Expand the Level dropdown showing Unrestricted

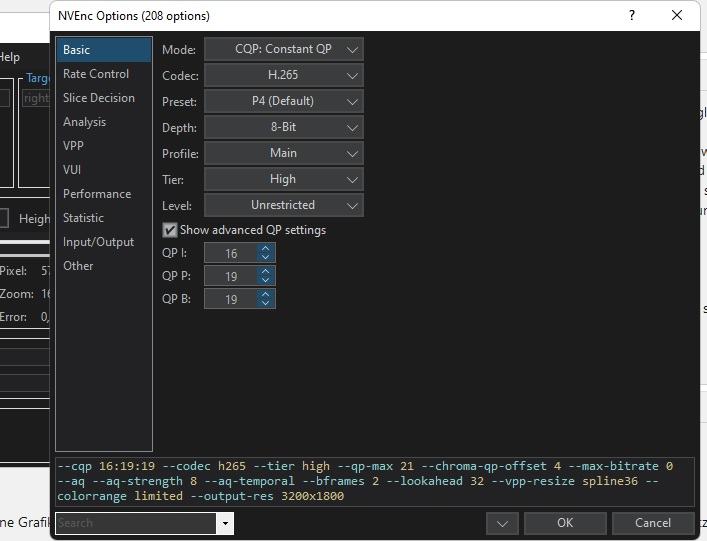pyautogui.click(x=284, y=205)
